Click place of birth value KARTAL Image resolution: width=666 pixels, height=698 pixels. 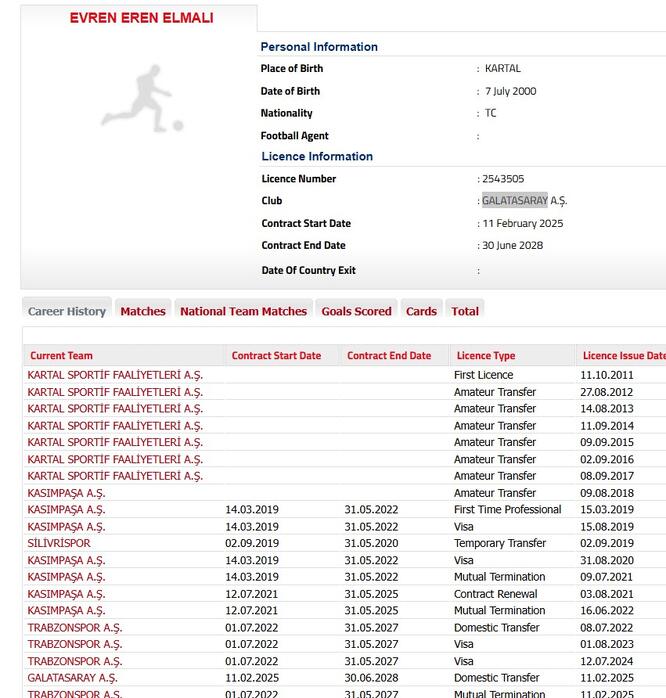pos(503,69)
